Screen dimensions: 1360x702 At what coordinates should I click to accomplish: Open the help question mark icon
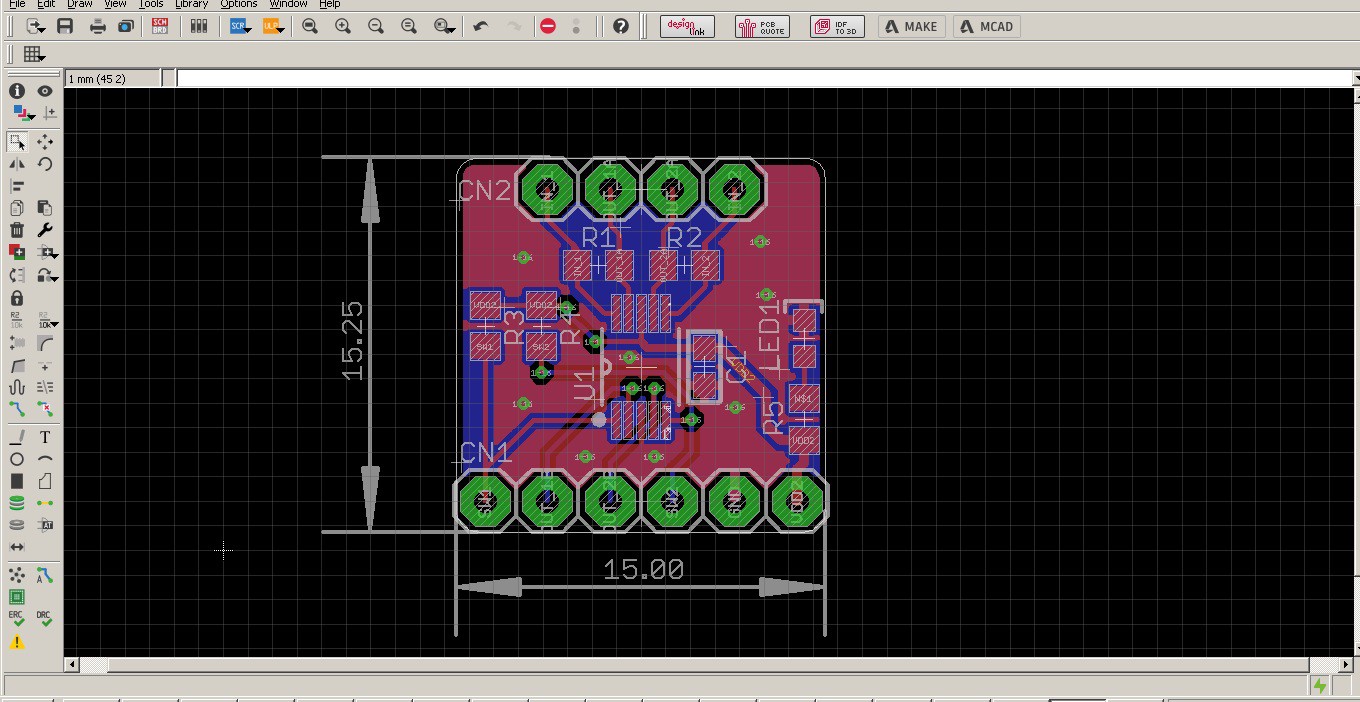(x=621, y=27)
